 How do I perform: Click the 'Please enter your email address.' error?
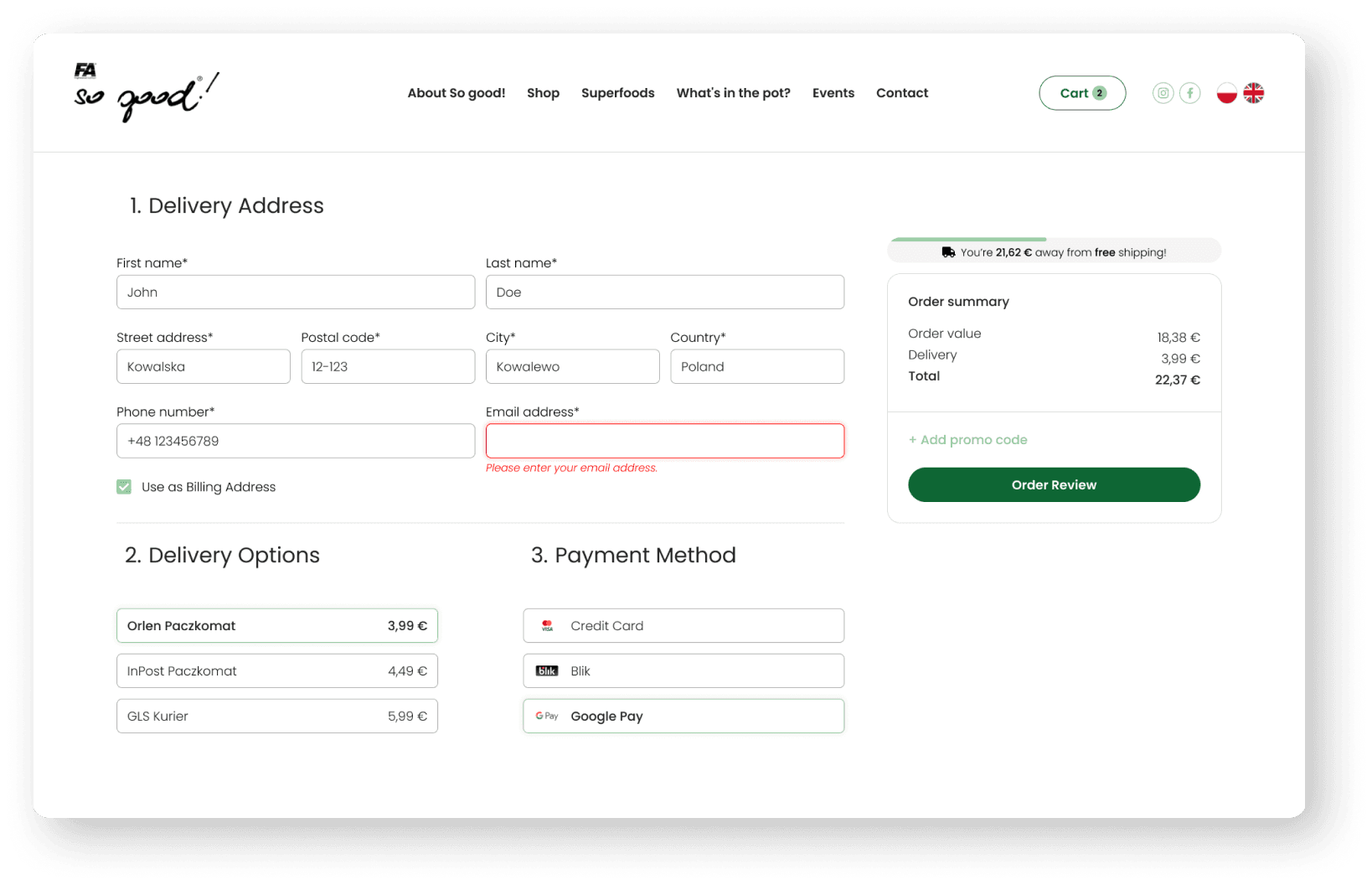coord(571,468)
